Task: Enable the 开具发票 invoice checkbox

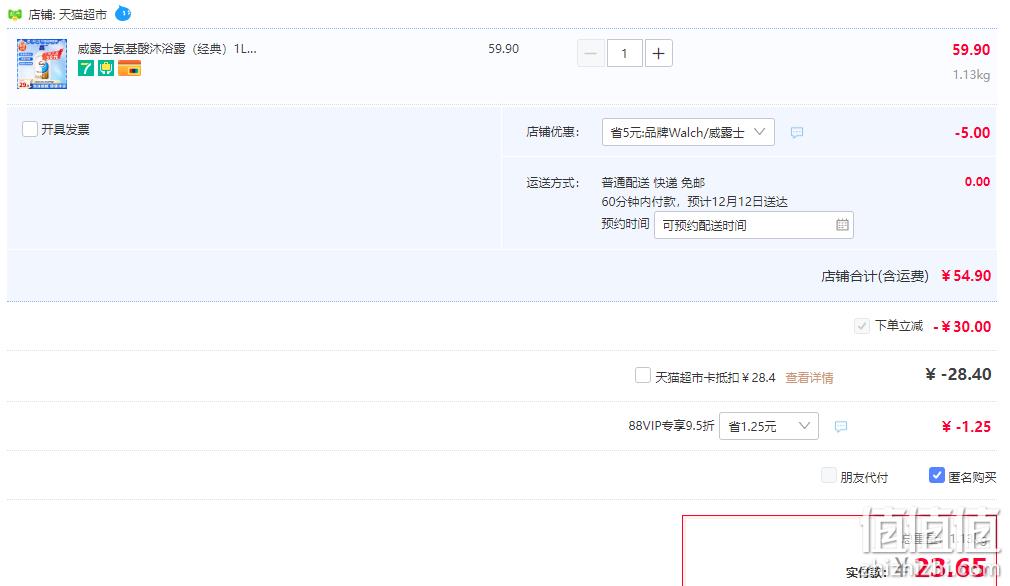Action: point(30,129)
